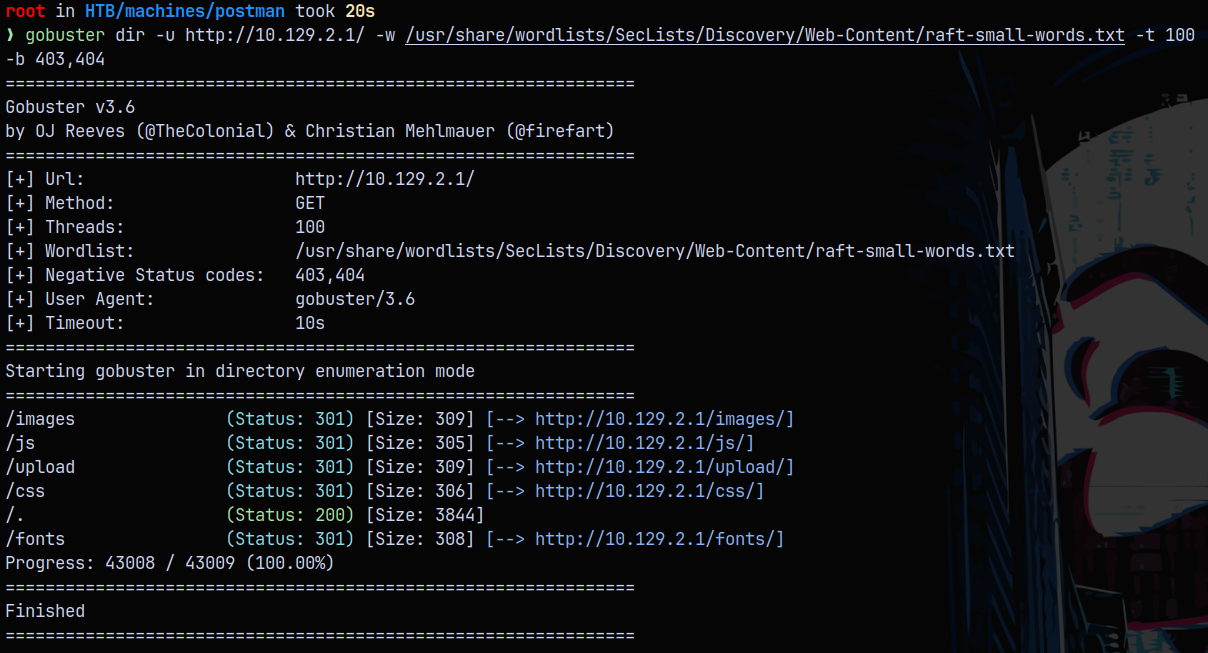1208x653 pixels.
Task: Select the [+] Negative Status codes: label
Action: pos(135,275)
